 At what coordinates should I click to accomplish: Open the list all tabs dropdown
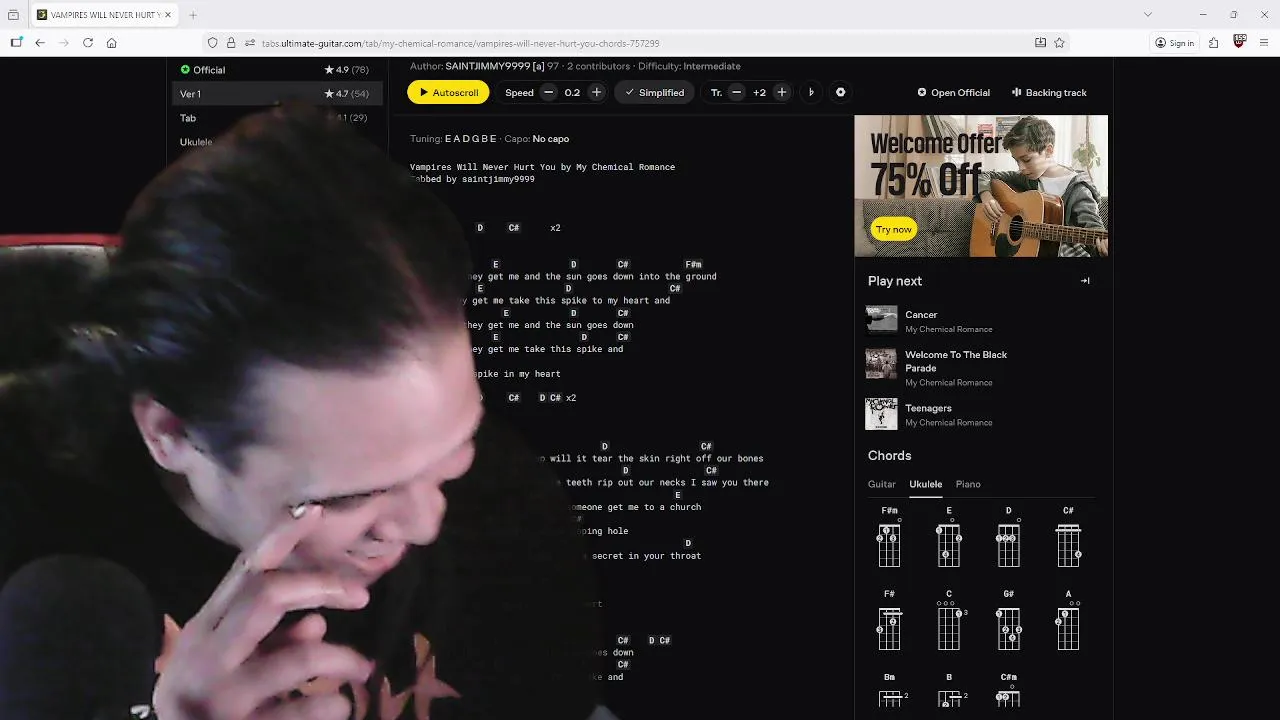[1147, 15]
